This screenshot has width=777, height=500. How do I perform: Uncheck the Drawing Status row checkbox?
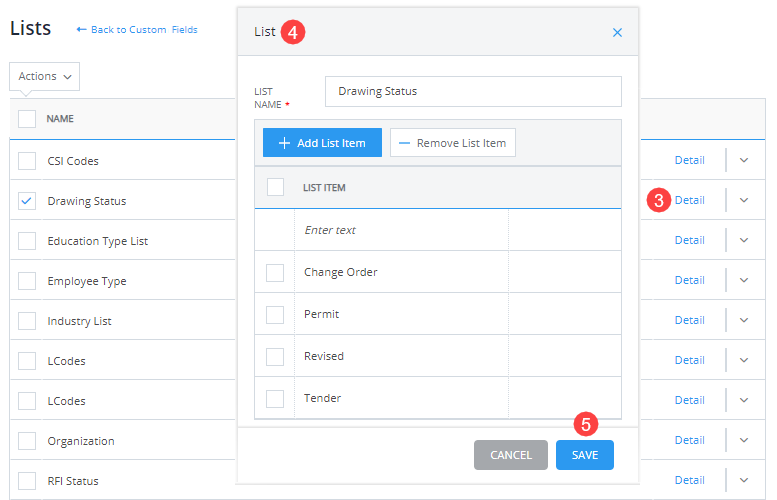point(27,201)
